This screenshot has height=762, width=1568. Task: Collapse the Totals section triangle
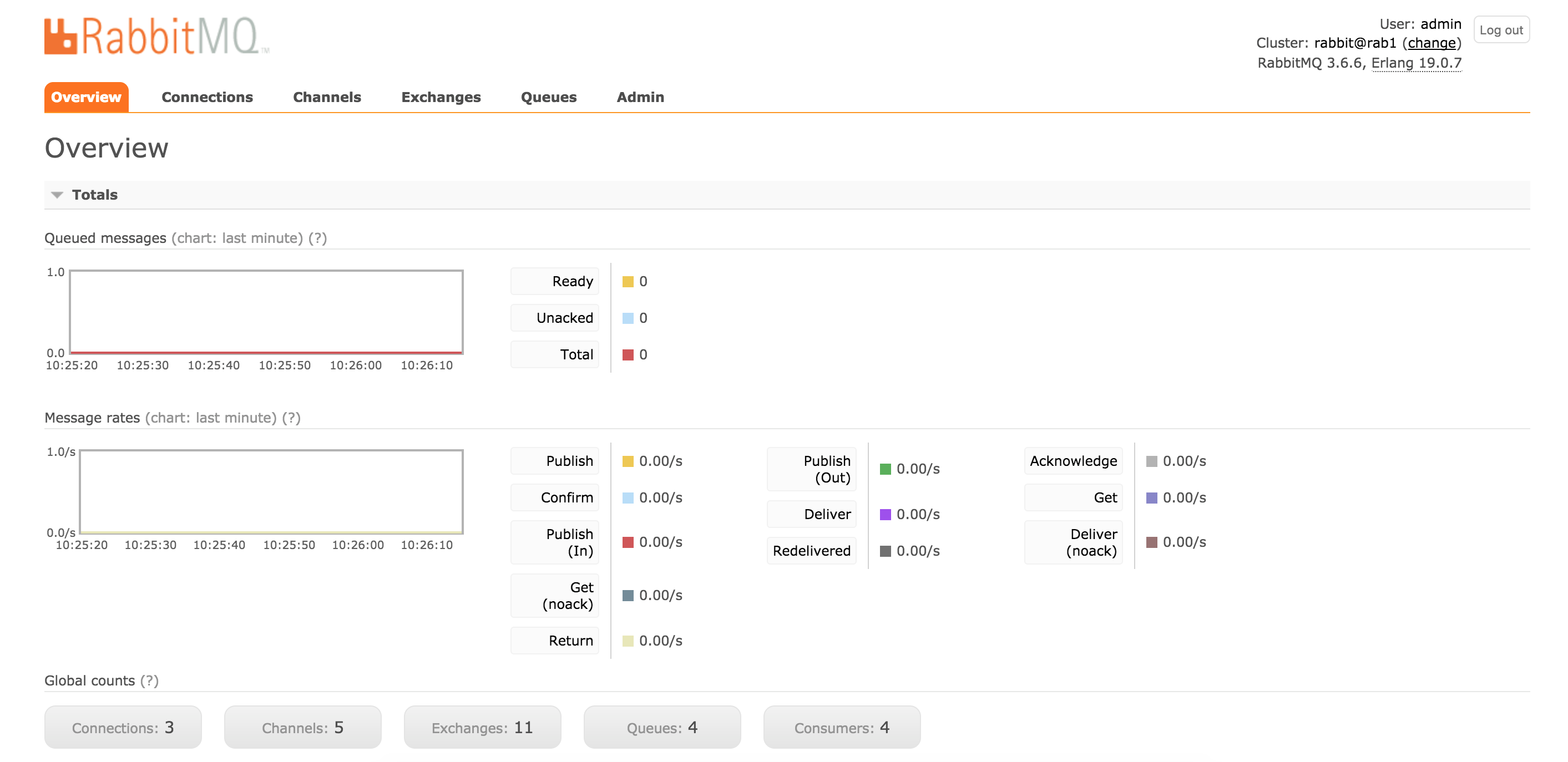(x=57, y=195)
